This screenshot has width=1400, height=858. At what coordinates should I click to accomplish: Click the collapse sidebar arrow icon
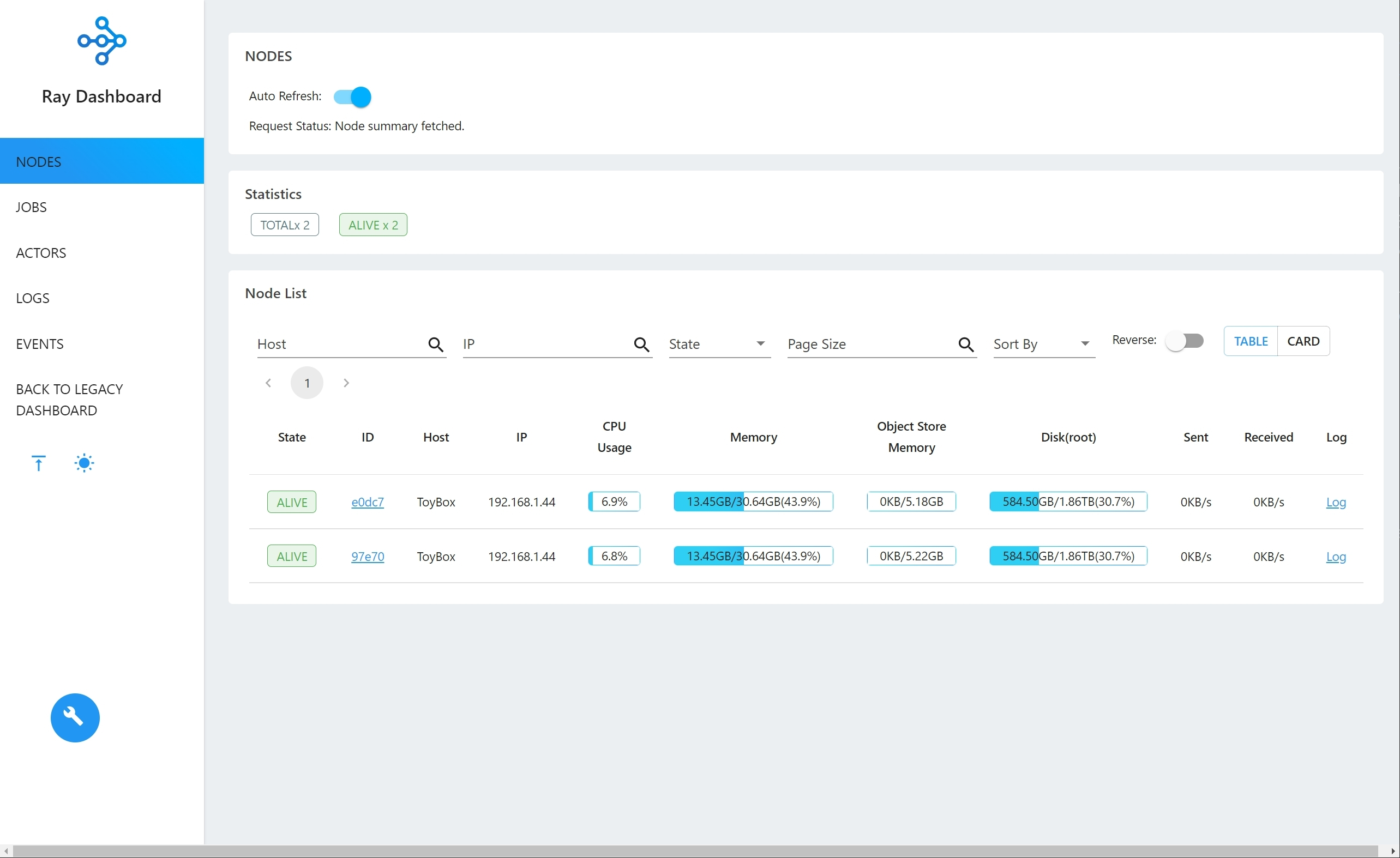pos(38,463)
